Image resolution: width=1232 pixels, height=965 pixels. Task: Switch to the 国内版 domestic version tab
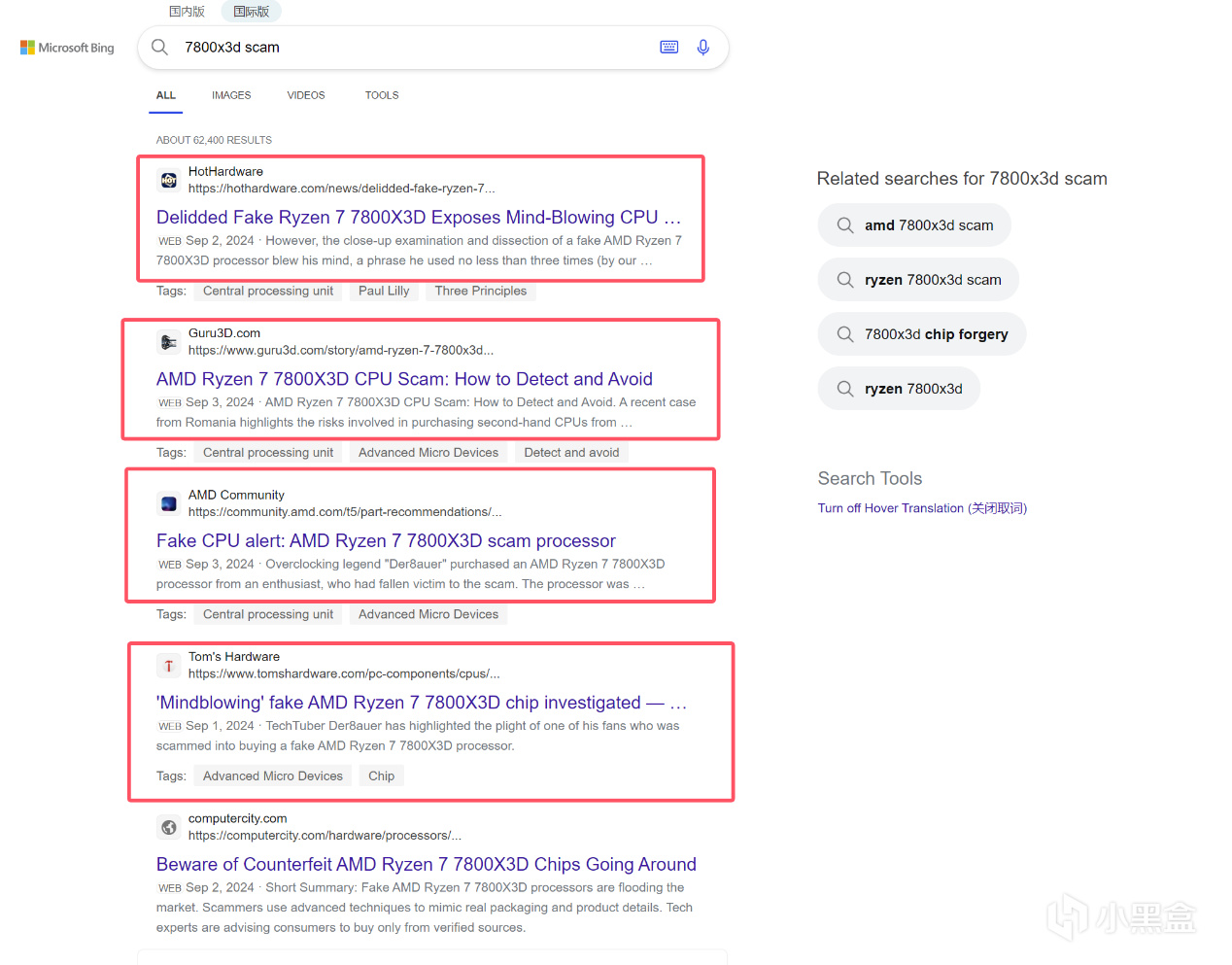pyautogui.click(x=187, y=12)
